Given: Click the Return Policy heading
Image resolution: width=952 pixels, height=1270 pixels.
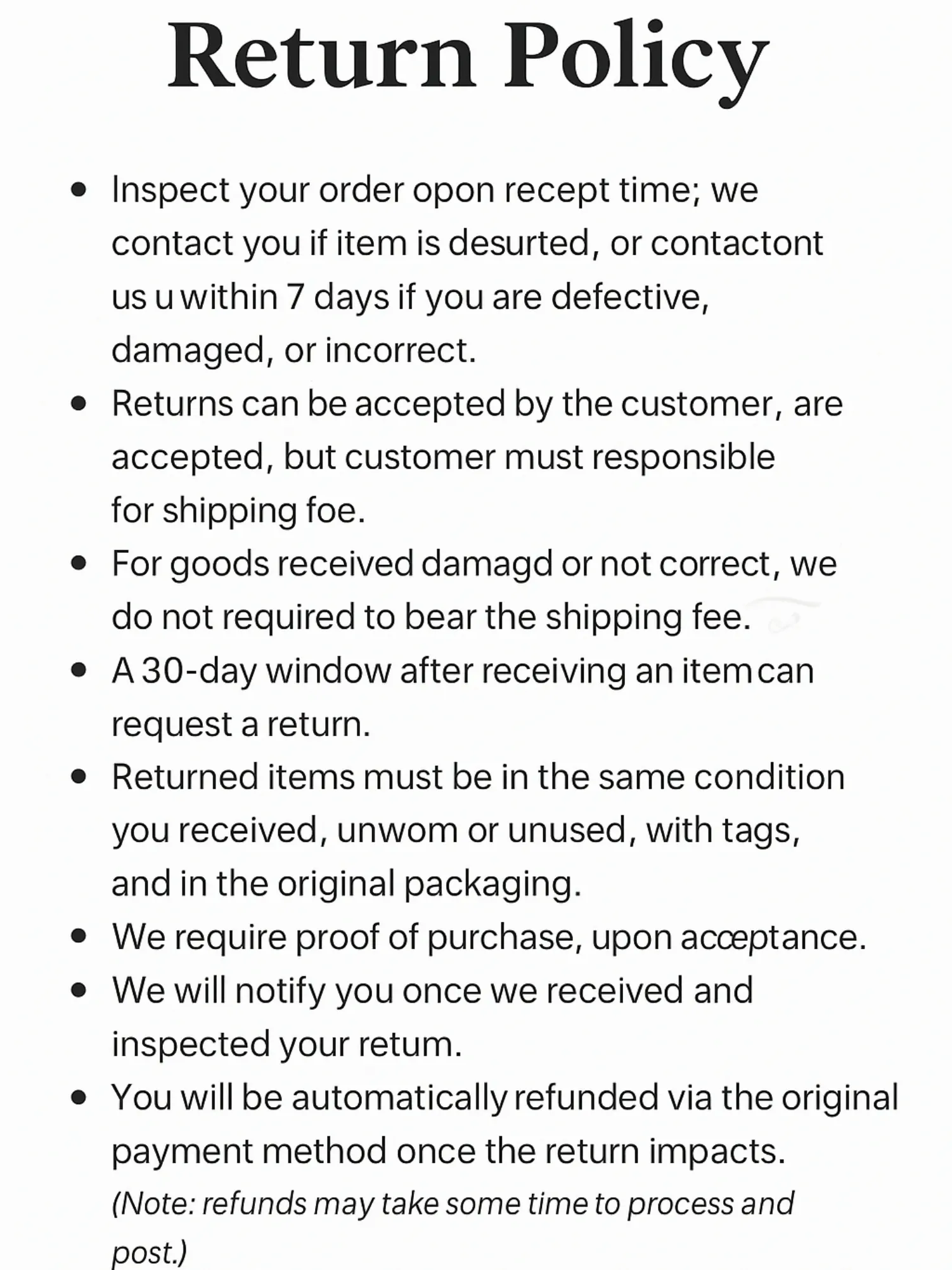Looking at the screenshot, I should [x=468, y=58].
